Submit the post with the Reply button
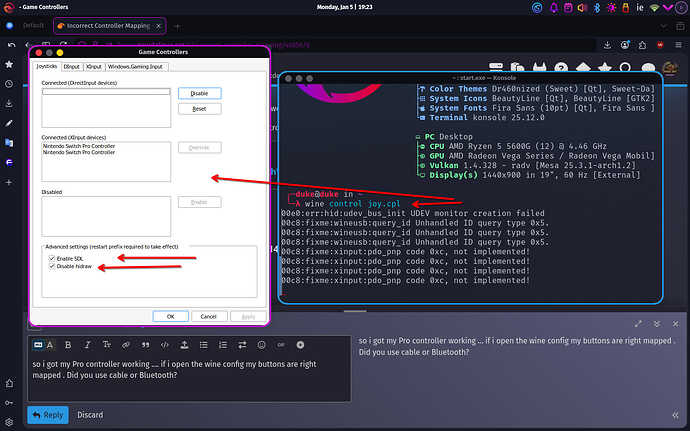The height and width of the screenshot is (431, 690). 48,414
